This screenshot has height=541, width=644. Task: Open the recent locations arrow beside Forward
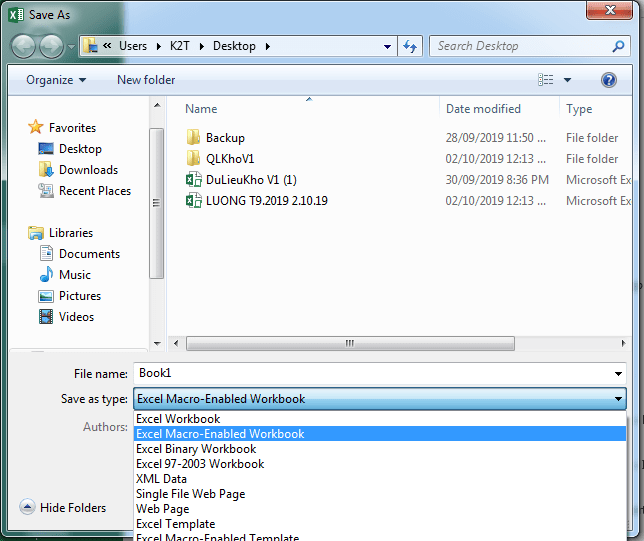(x=71, y=47)
